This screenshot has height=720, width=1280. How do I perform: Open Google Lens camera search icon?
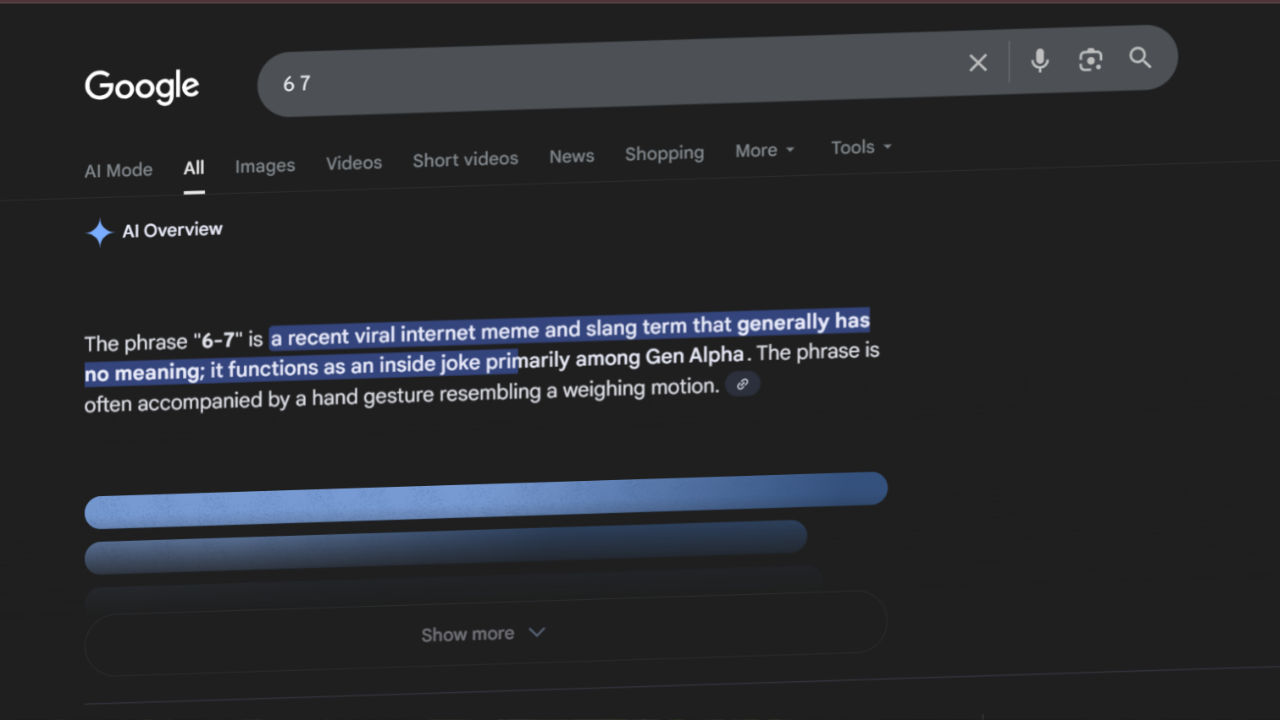coord(1090,60)
